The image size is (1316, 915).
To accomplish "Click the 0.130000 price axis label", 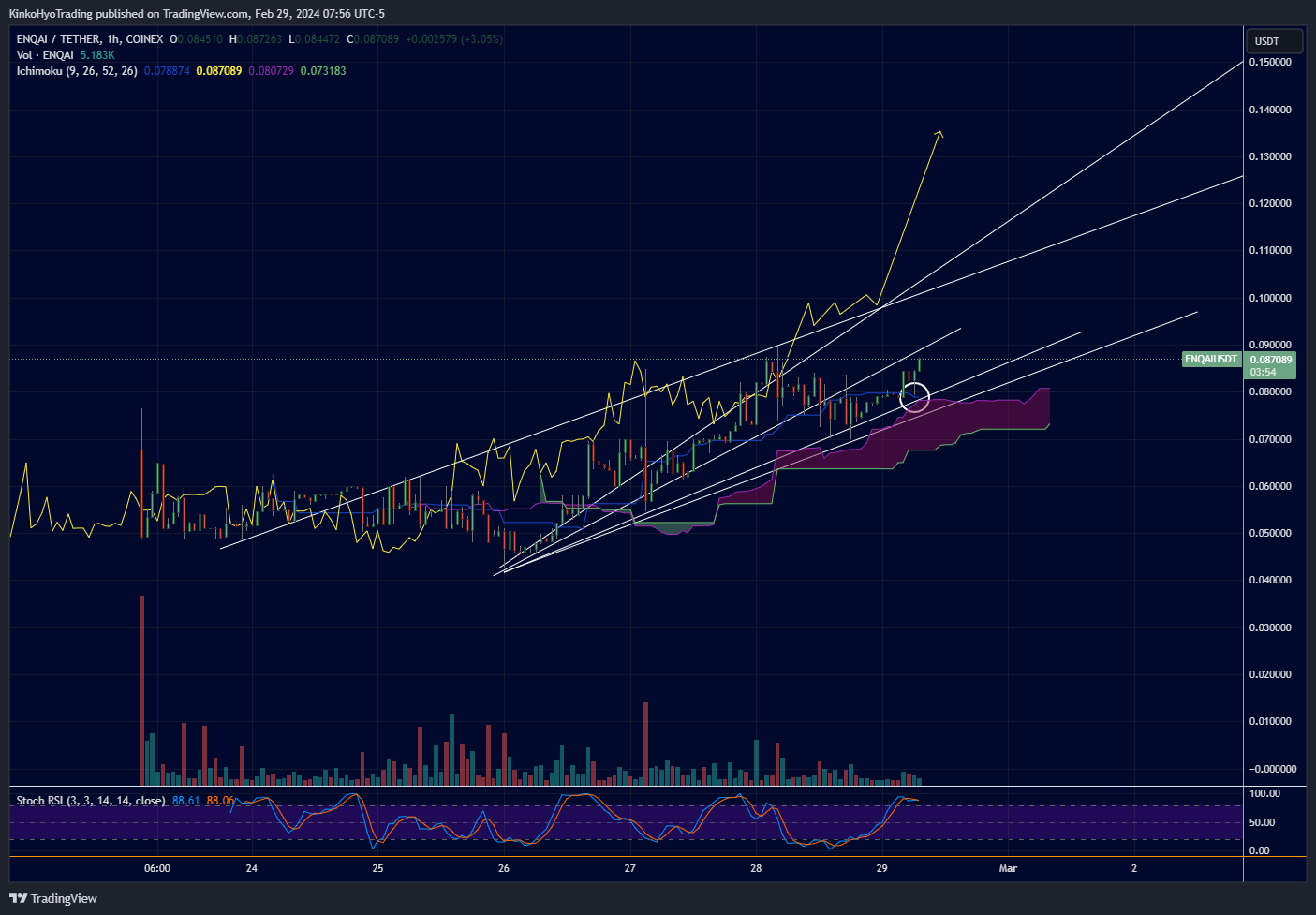I will pyautogui.click(x=1270, y=156).
